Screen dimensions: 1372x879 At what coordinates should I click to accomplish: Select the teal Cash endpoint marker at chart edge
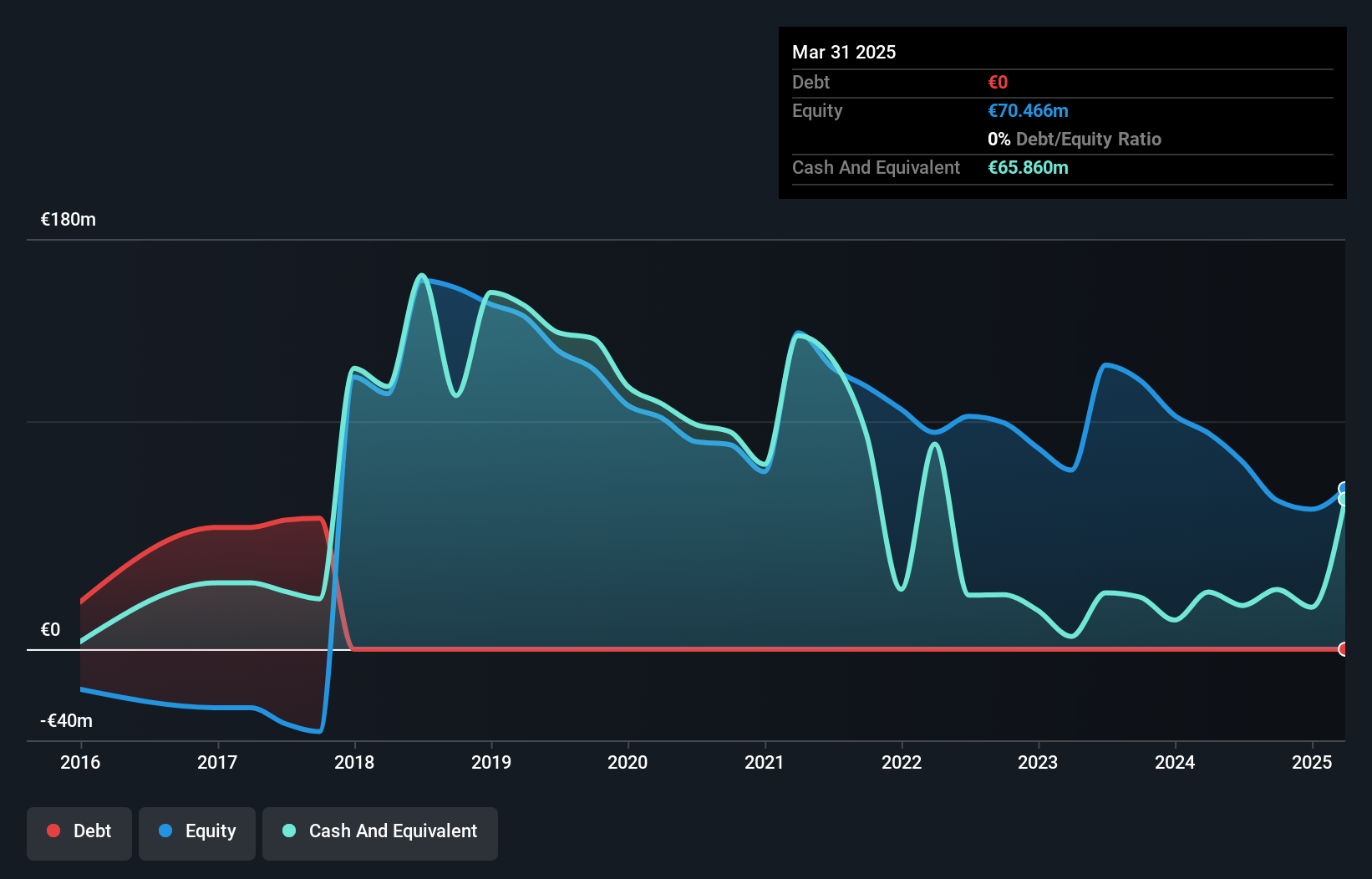1344,500
